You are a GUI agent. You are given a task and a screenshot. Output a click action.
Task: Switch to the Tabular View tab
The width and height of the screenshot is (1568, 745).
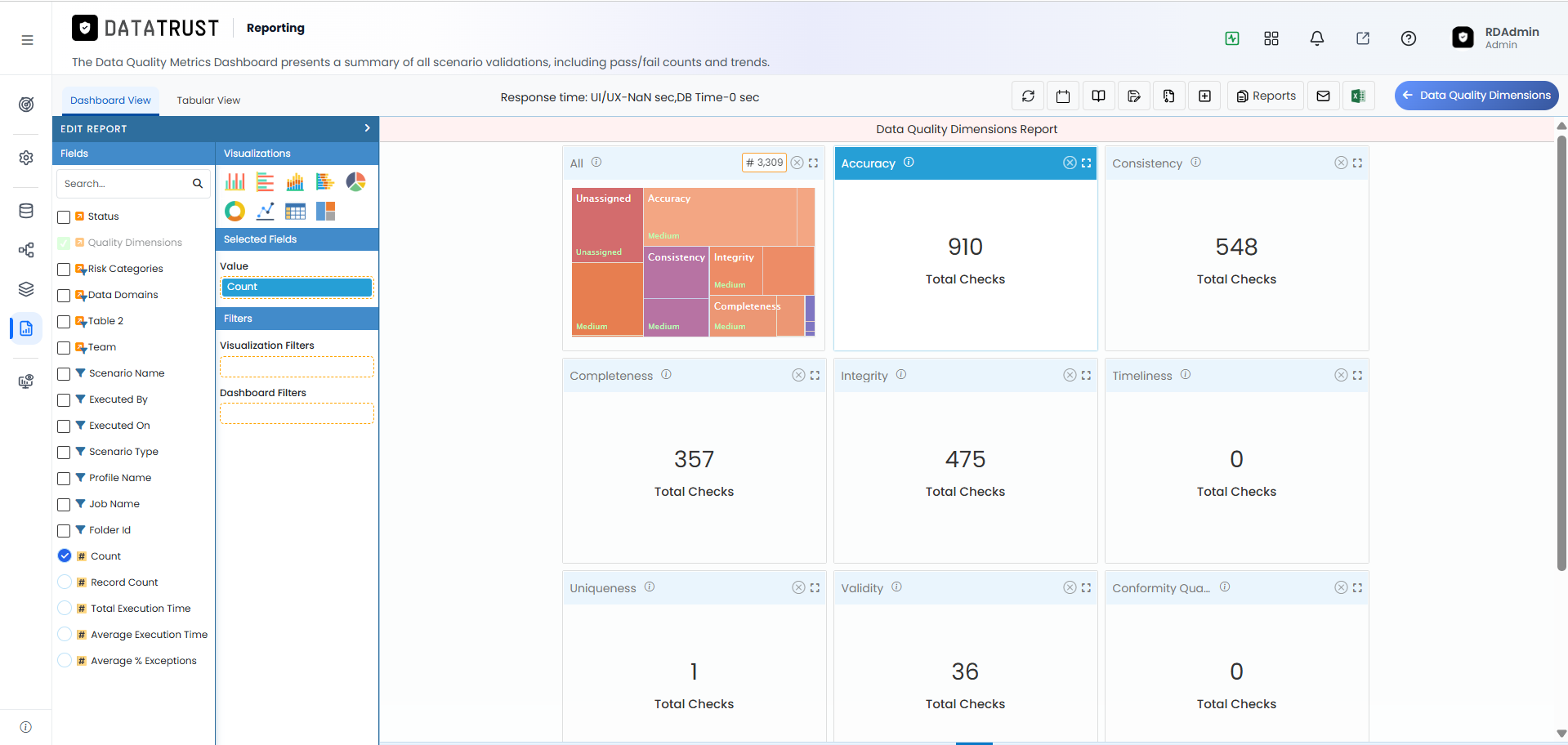click(208, 100)
